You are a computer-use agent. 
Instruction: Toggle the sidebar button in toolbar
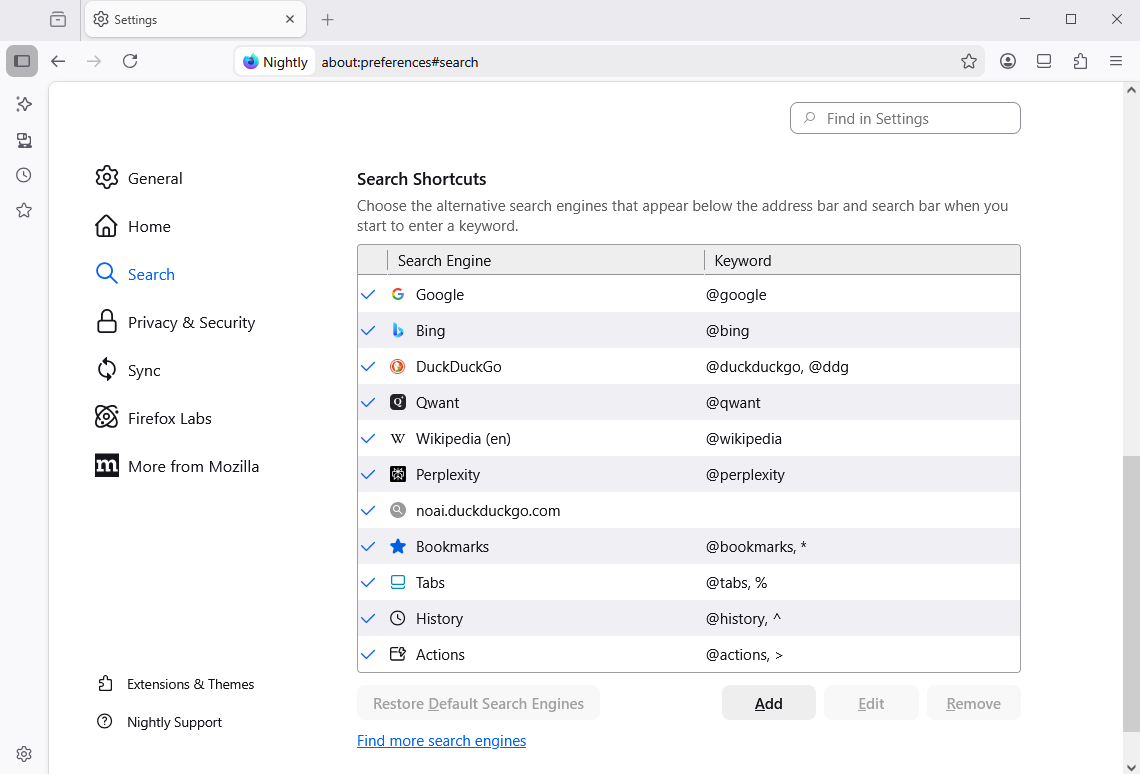(22, 61)
